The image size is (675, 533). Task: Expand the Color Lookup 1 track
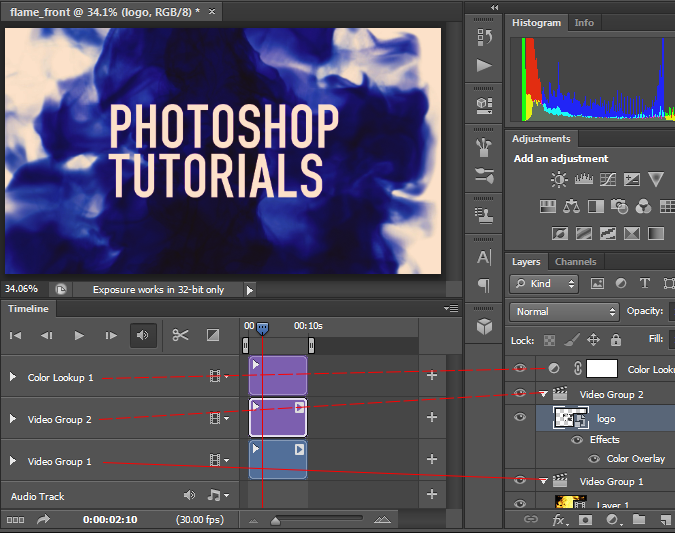point(13,377)
